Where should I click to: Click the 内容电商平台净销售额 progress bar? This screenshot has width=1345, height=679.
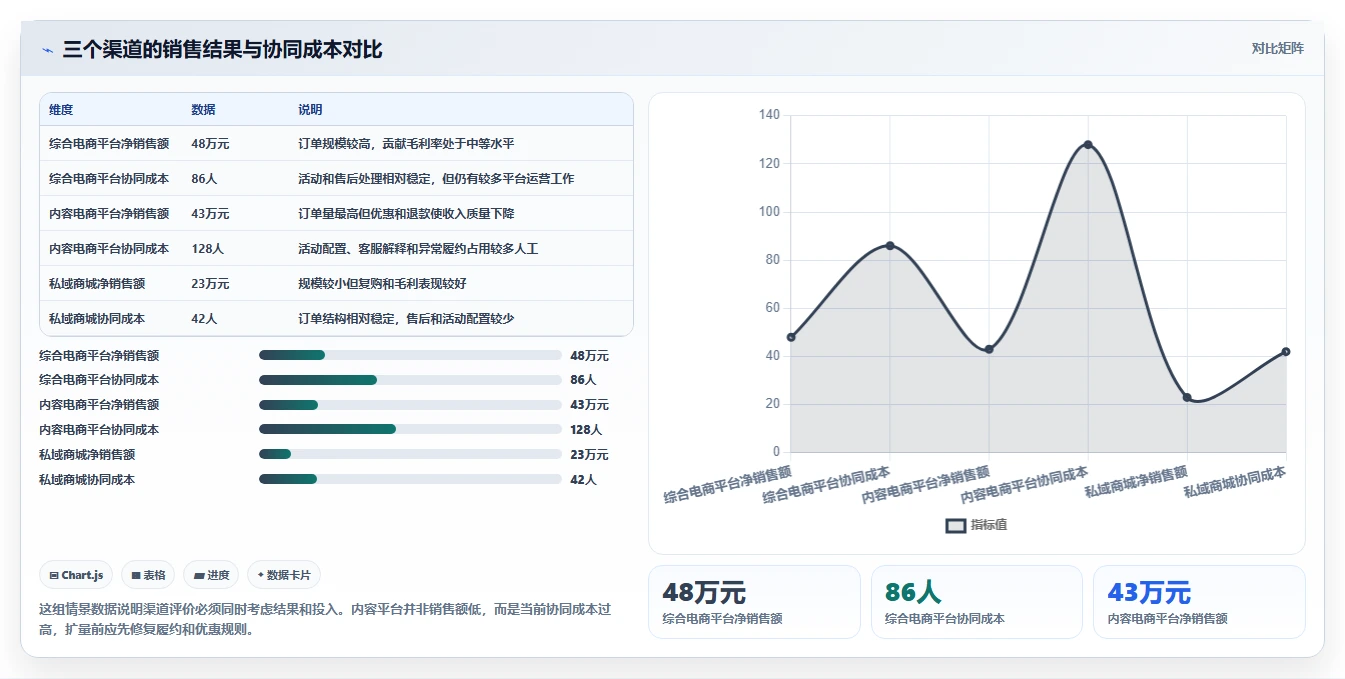tap(410, 405)
